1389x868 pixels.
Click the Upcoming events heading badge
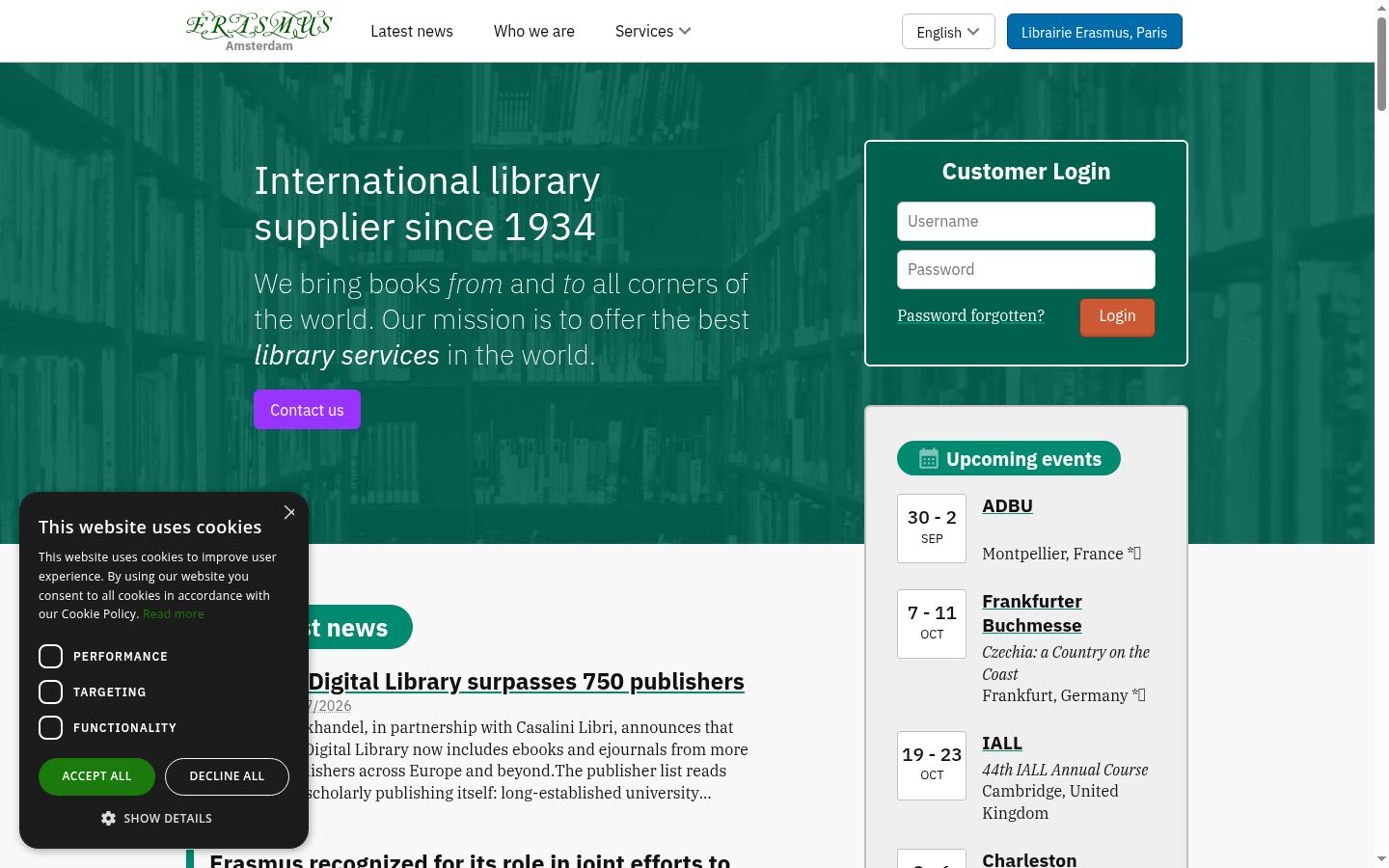point(1009,458)
